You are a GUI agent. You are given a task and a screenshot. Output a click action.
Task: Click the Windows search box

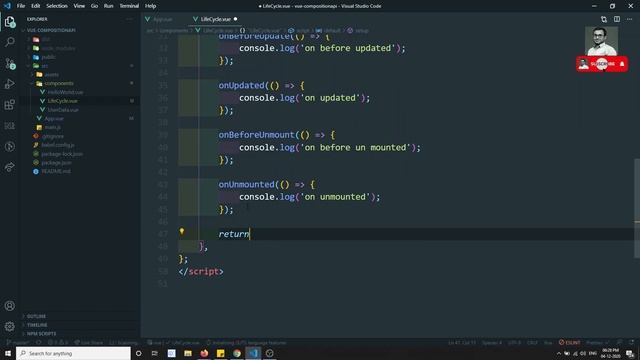(73, 353)
